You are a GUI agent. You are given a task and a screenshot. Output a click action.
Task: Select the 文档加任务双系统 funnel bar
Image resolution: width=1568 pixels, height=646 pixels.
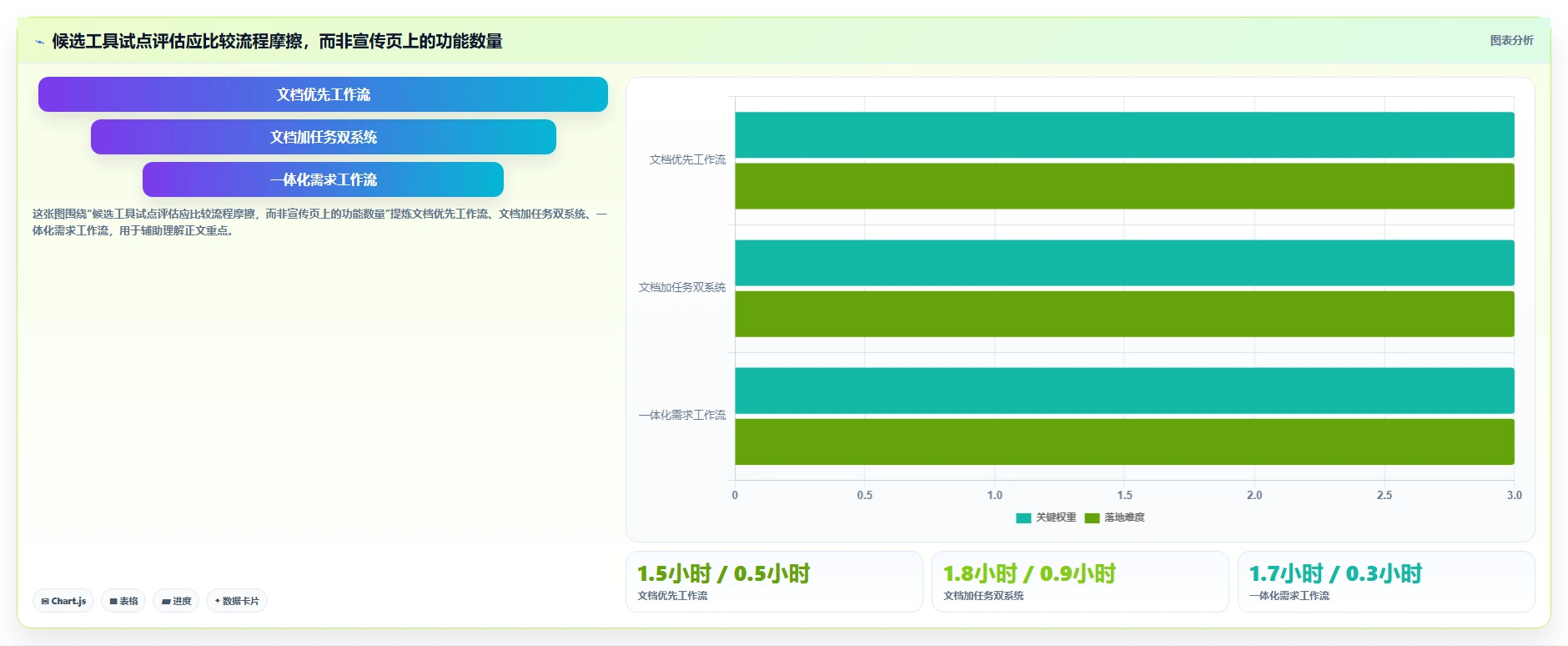pos(323,137)
